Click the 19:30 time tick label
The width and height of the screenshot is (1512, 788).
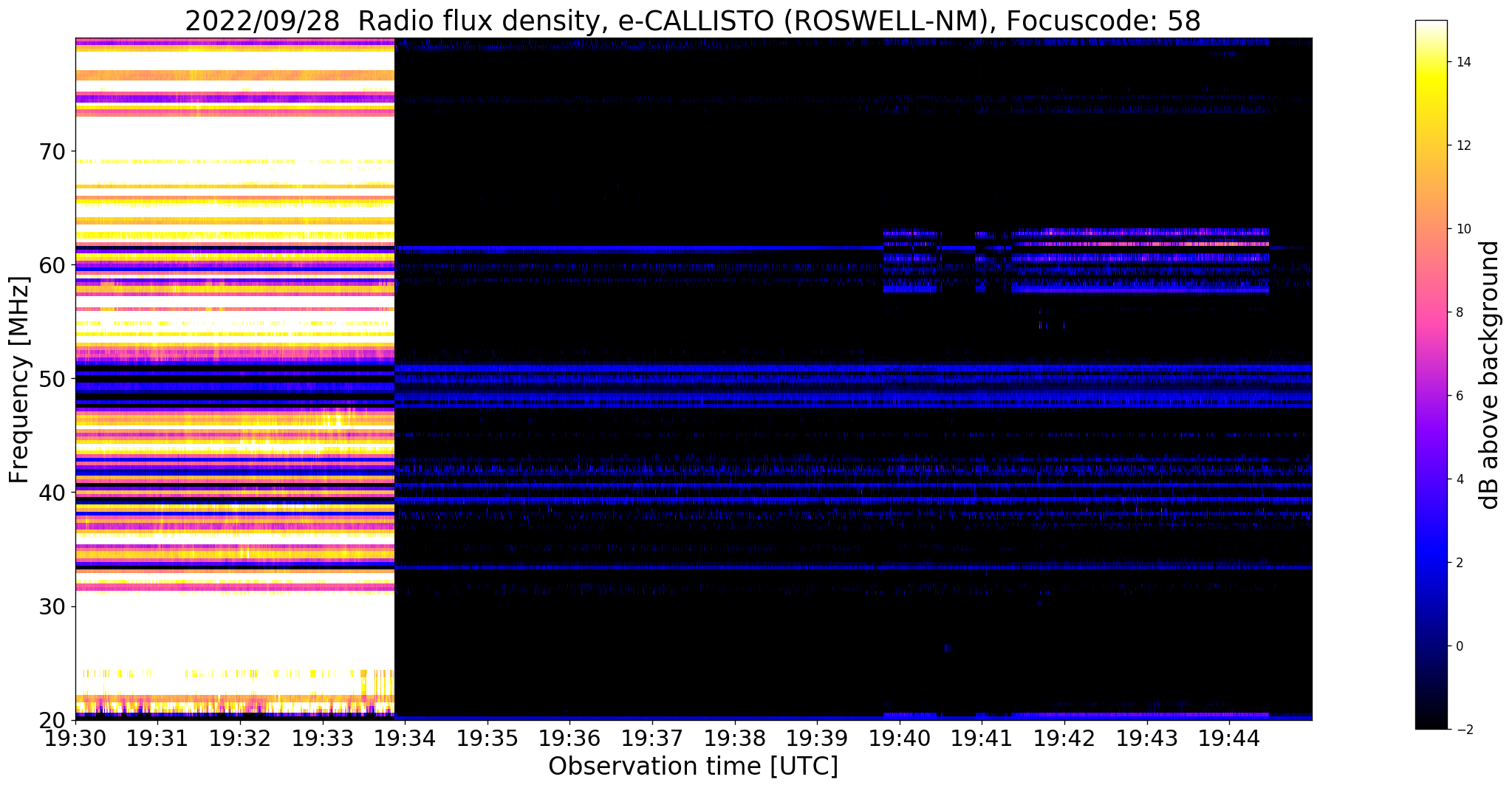pos(75,737)
